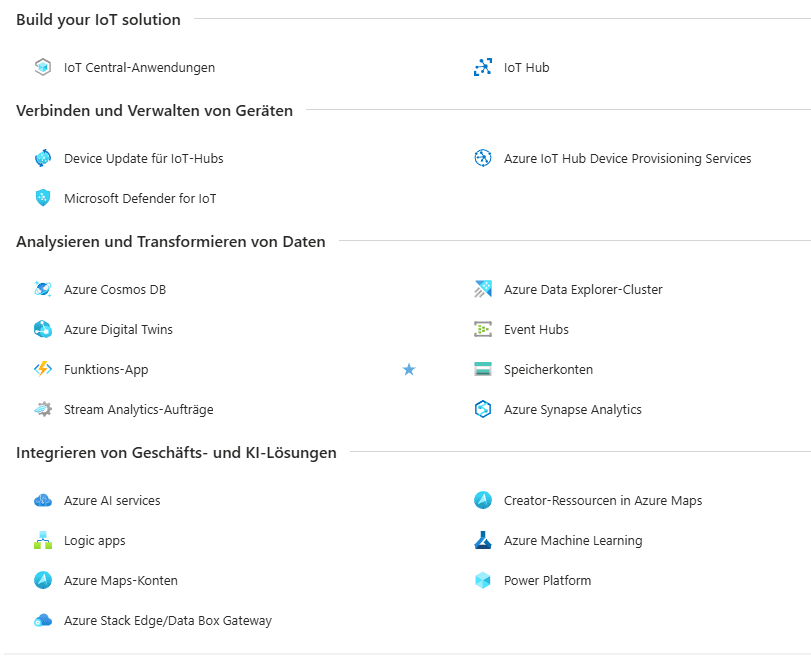The width and height of the screenshot is (811, 666).
Task: Open Azure IoT Hub Device Provisioning Services
Action: (x=627, y=158)
